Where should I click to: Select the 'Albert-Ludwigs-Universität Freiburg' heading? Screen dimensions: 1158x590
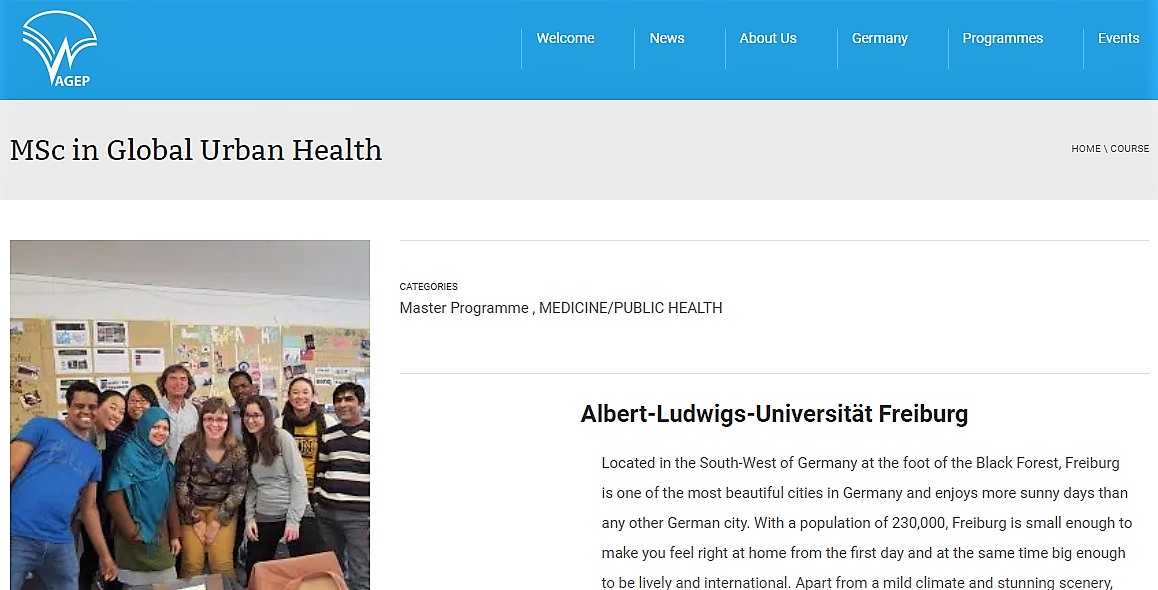click(774, 414)
